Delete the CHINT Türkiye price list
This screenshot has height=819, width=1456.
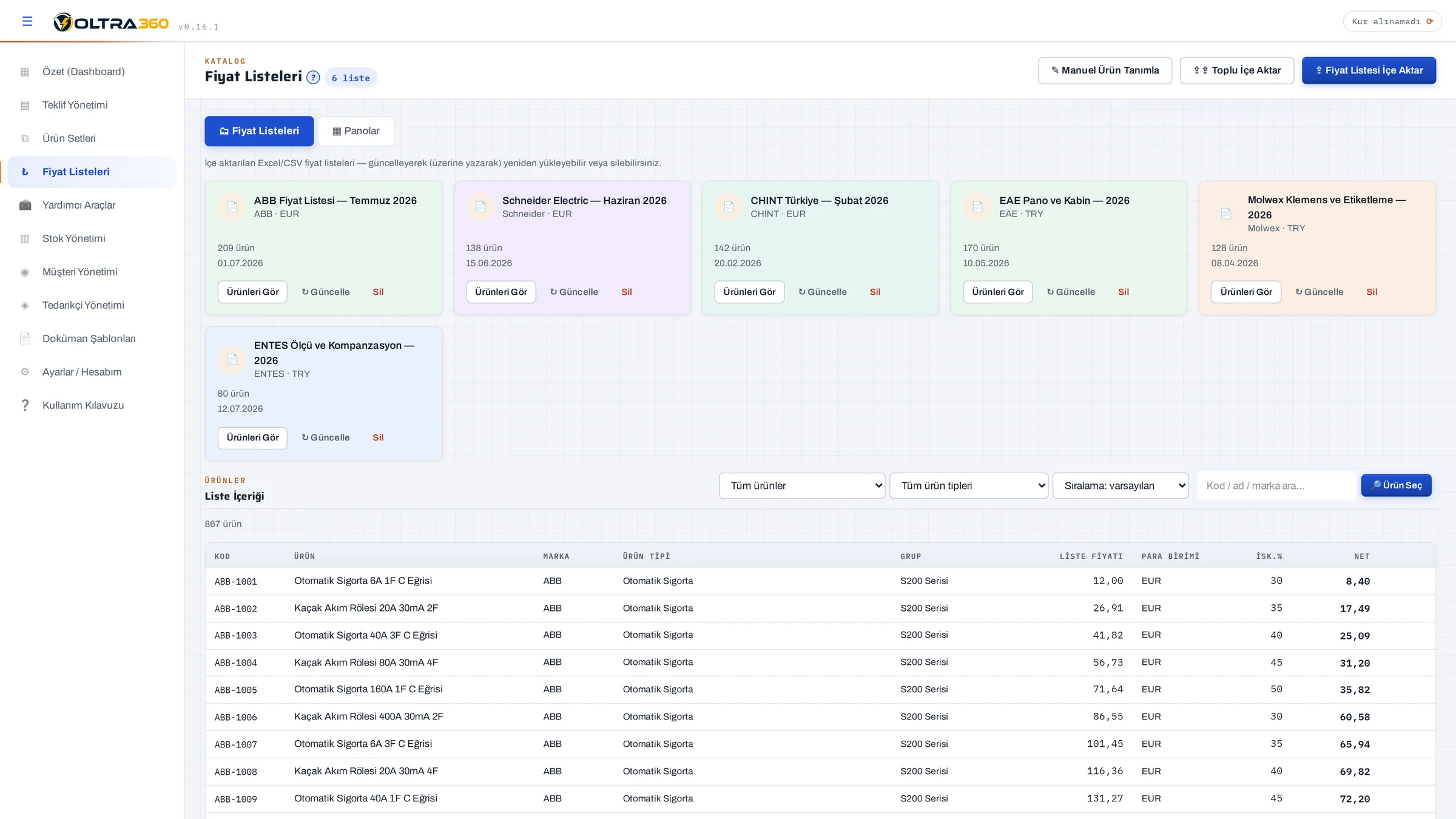[874, 292]
